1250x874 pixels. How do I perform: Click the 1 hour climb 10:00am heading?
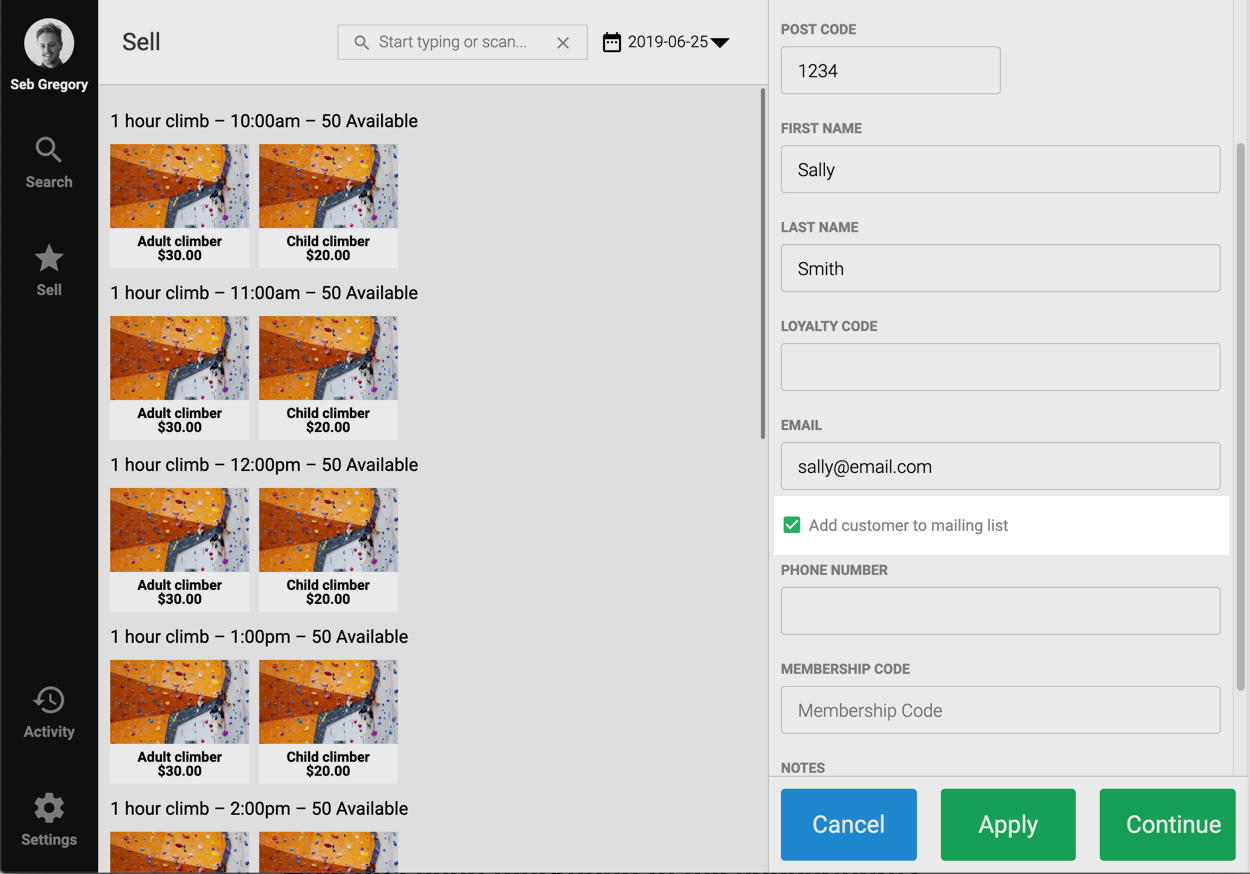264,121
